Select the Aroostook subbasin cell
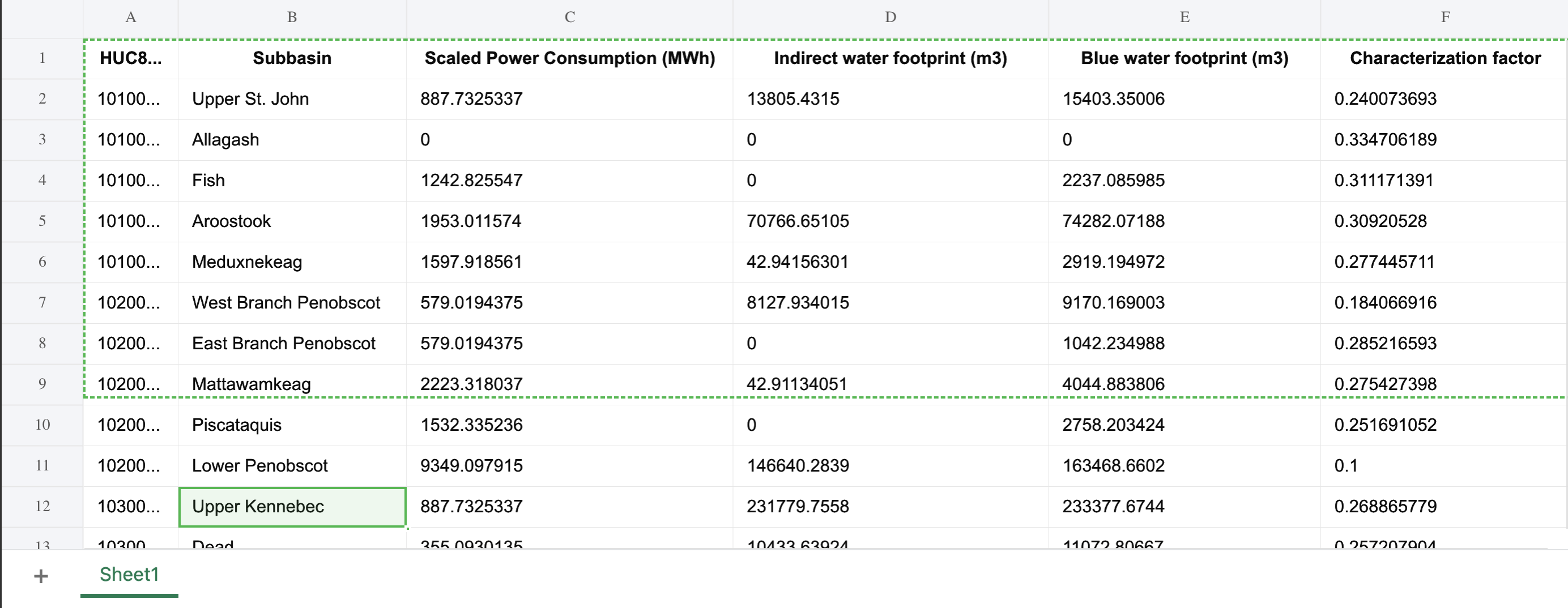The image size is (1568, 608). [x=292, y=221]
